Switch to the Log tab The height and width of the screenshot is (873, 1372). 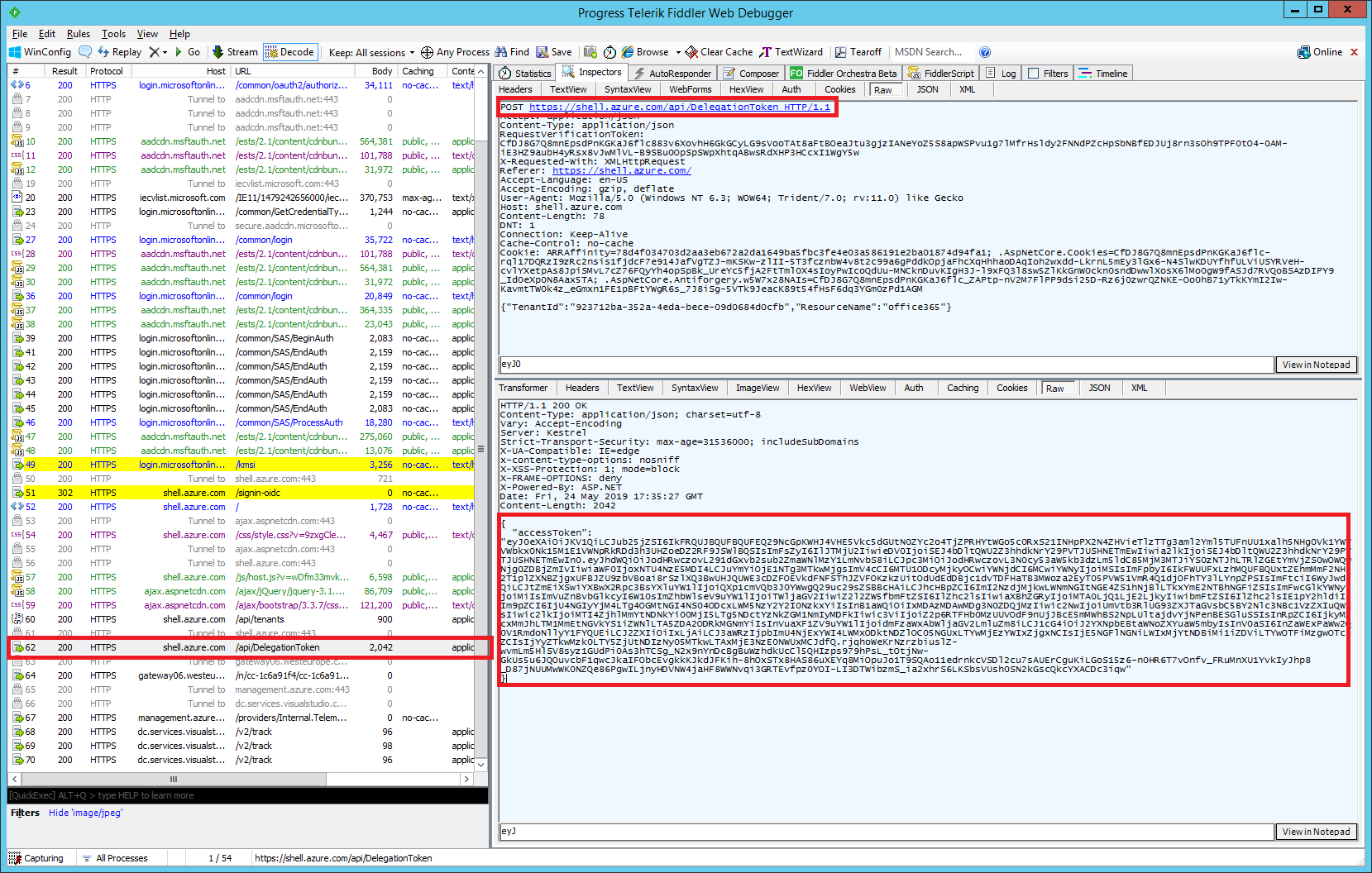(1001, 74)
